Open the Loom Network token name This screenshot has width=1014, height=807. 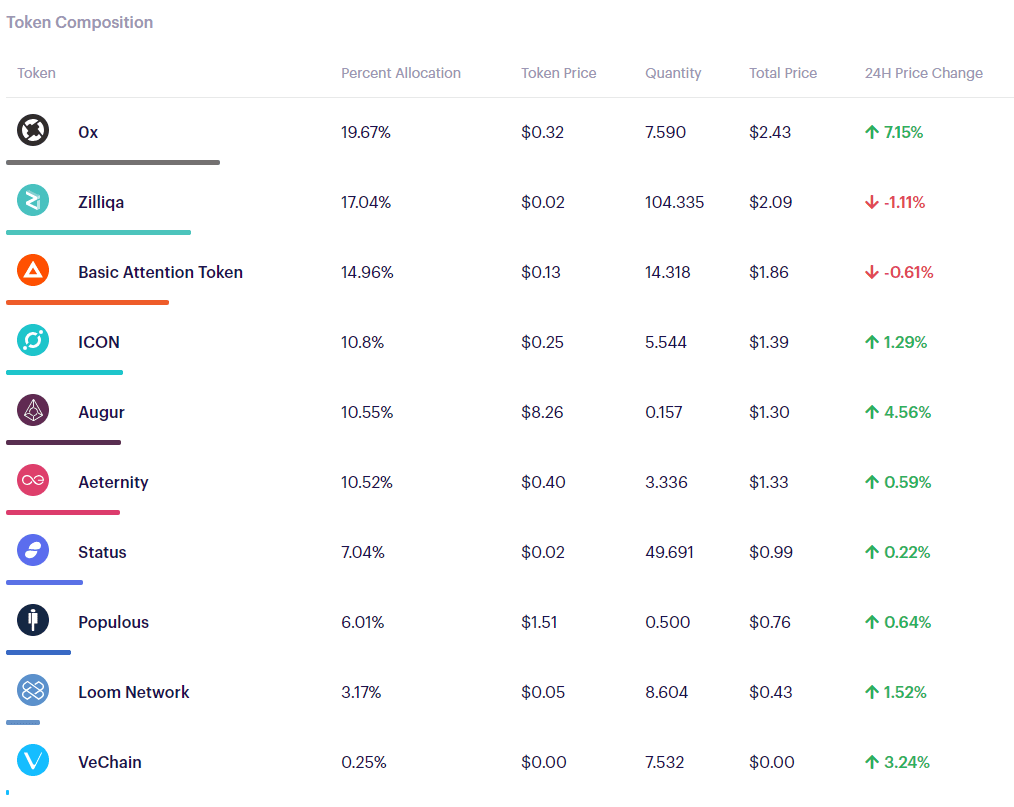tap(134, 692)
